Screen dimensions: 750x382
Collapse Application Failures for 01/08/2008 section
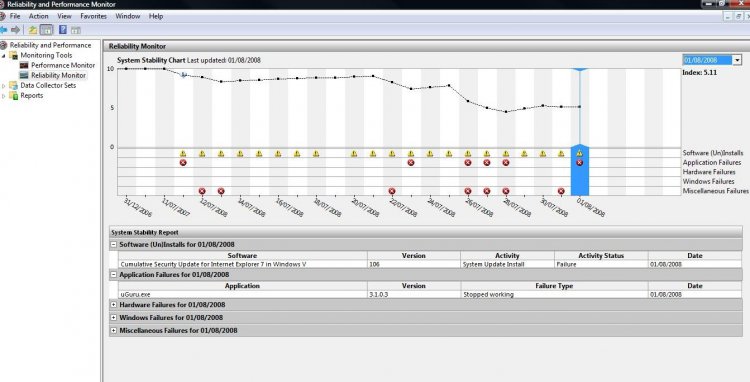pos(113,274)
